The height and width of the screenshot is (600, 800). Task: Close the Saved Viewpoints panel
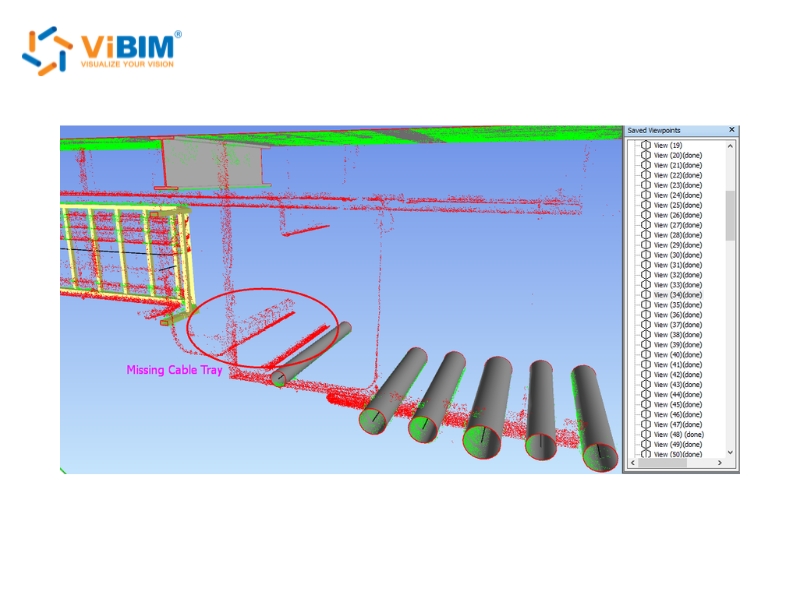pyautogui.click(x=732, y=130)
